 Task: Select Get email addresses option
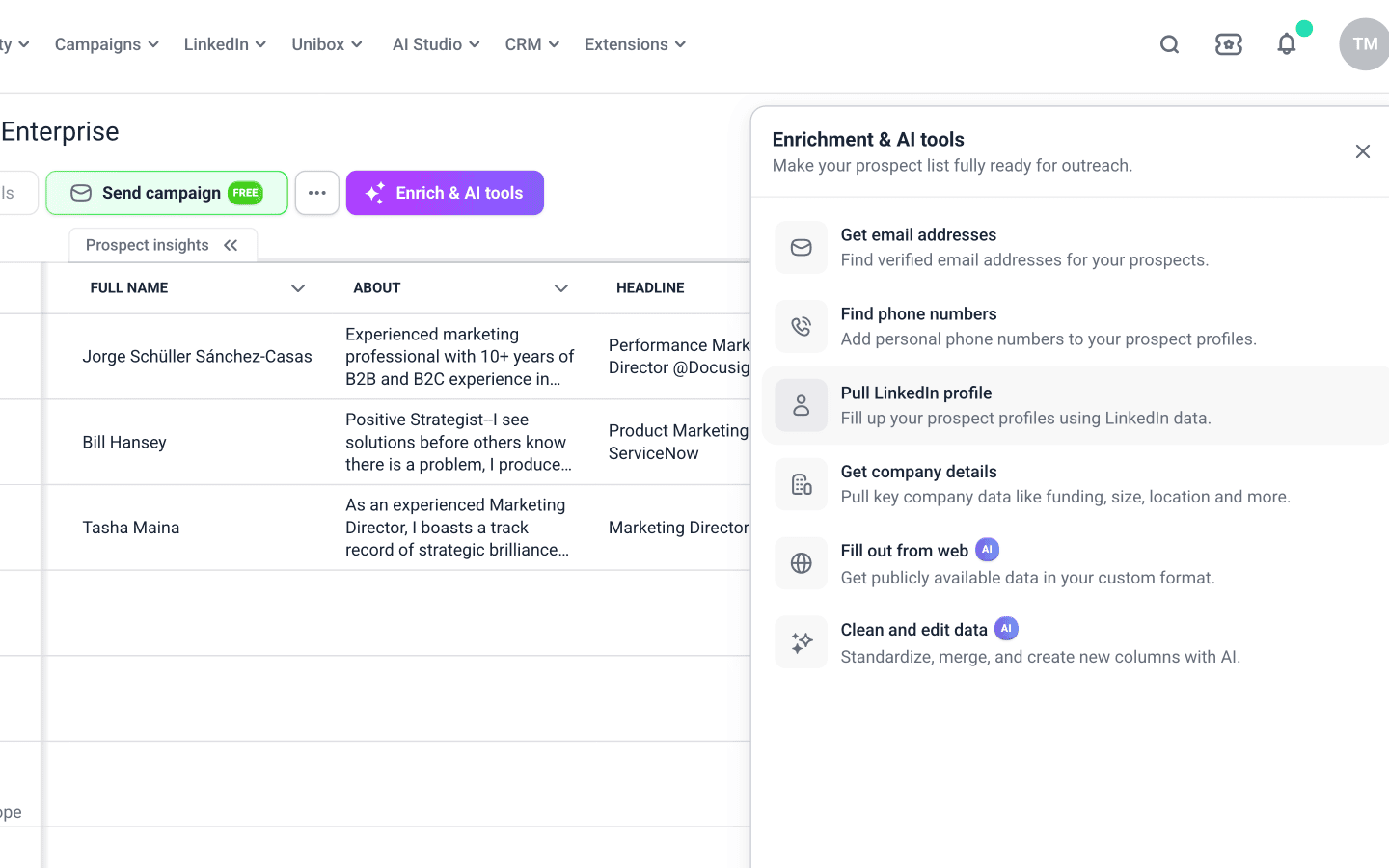pyautogui.click(x=1076, y=248)
